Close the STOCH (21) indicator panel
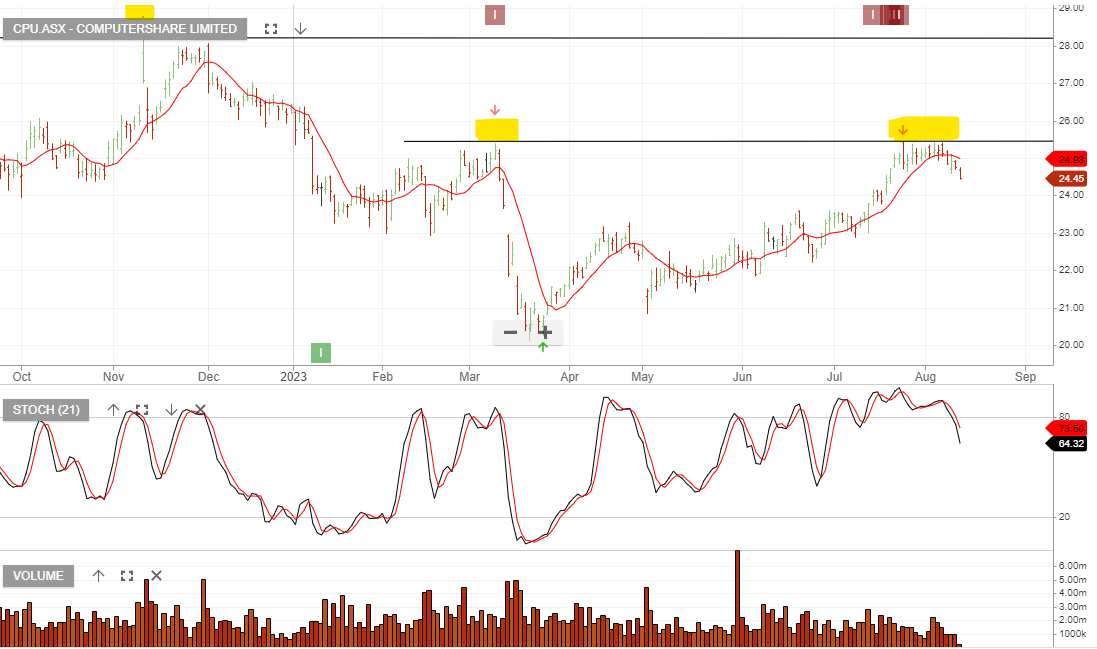This screenshot has width=1097, height=649. [x=200, y=409]
